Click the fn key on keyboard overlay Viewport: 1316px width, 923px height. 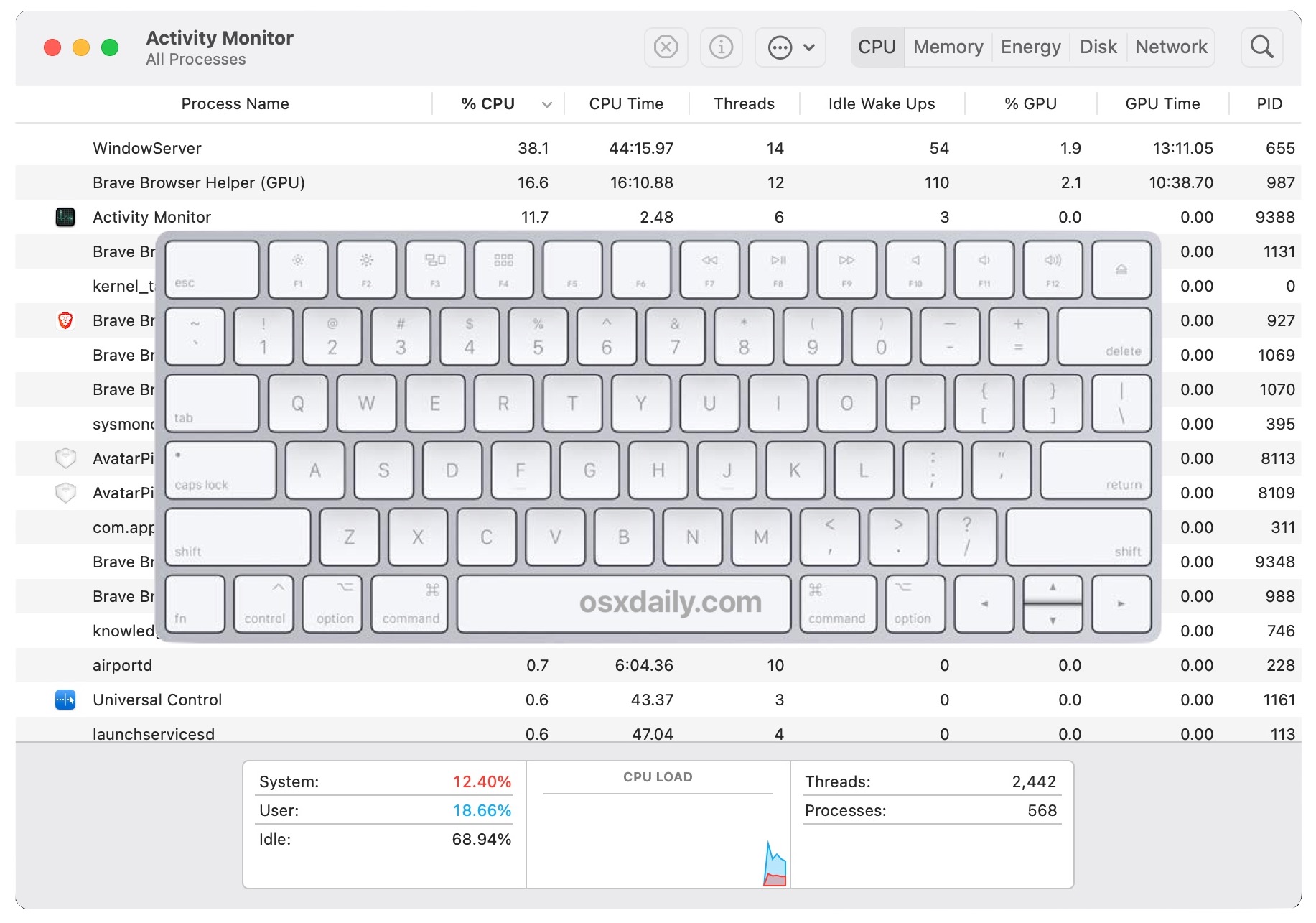(x=195, y=603)
